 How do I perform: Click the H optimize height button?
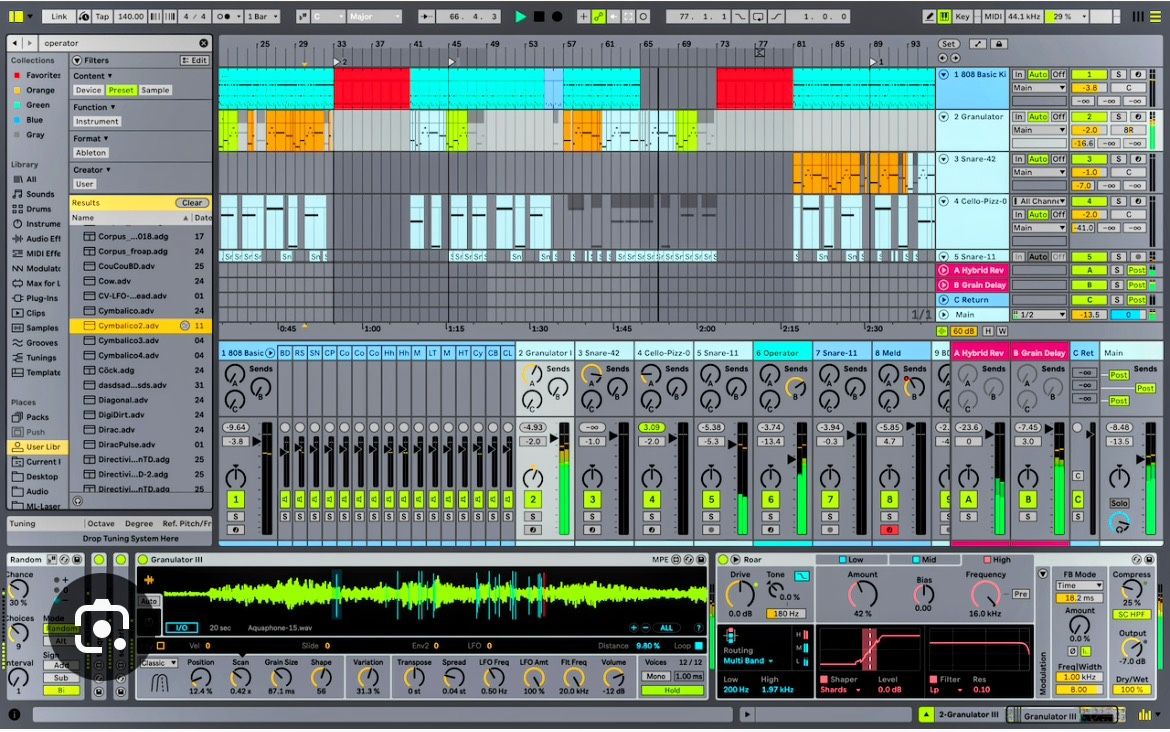tap(988, 331)
